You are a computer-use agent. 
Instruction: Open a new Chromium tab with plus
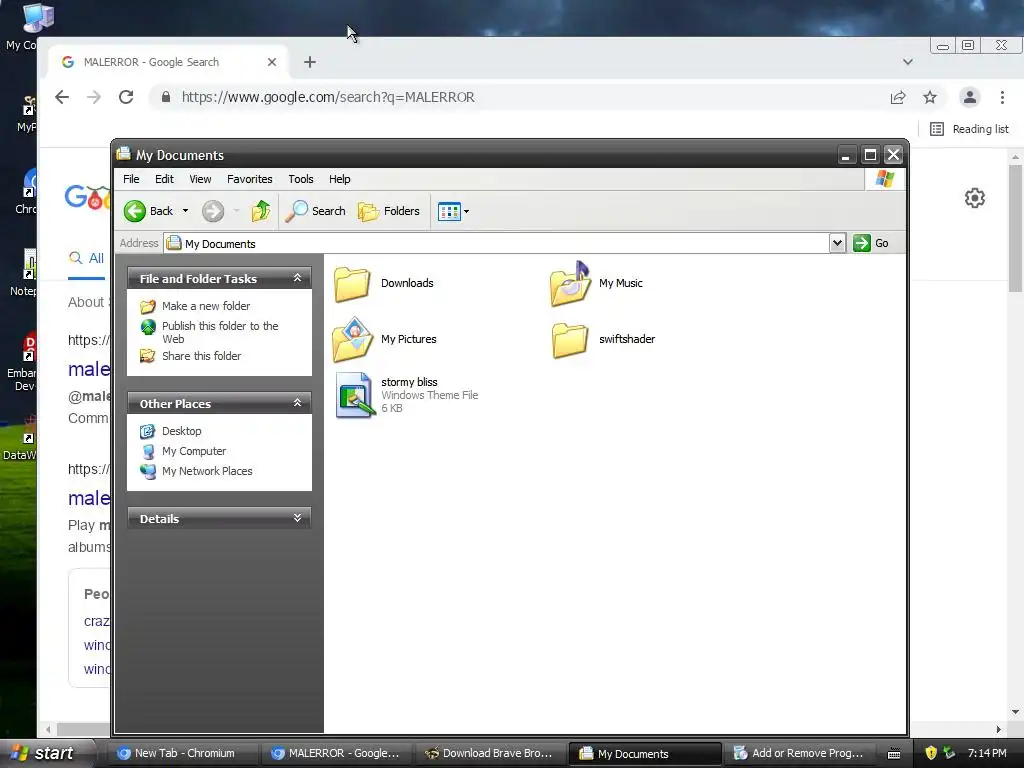coord(310,62)
